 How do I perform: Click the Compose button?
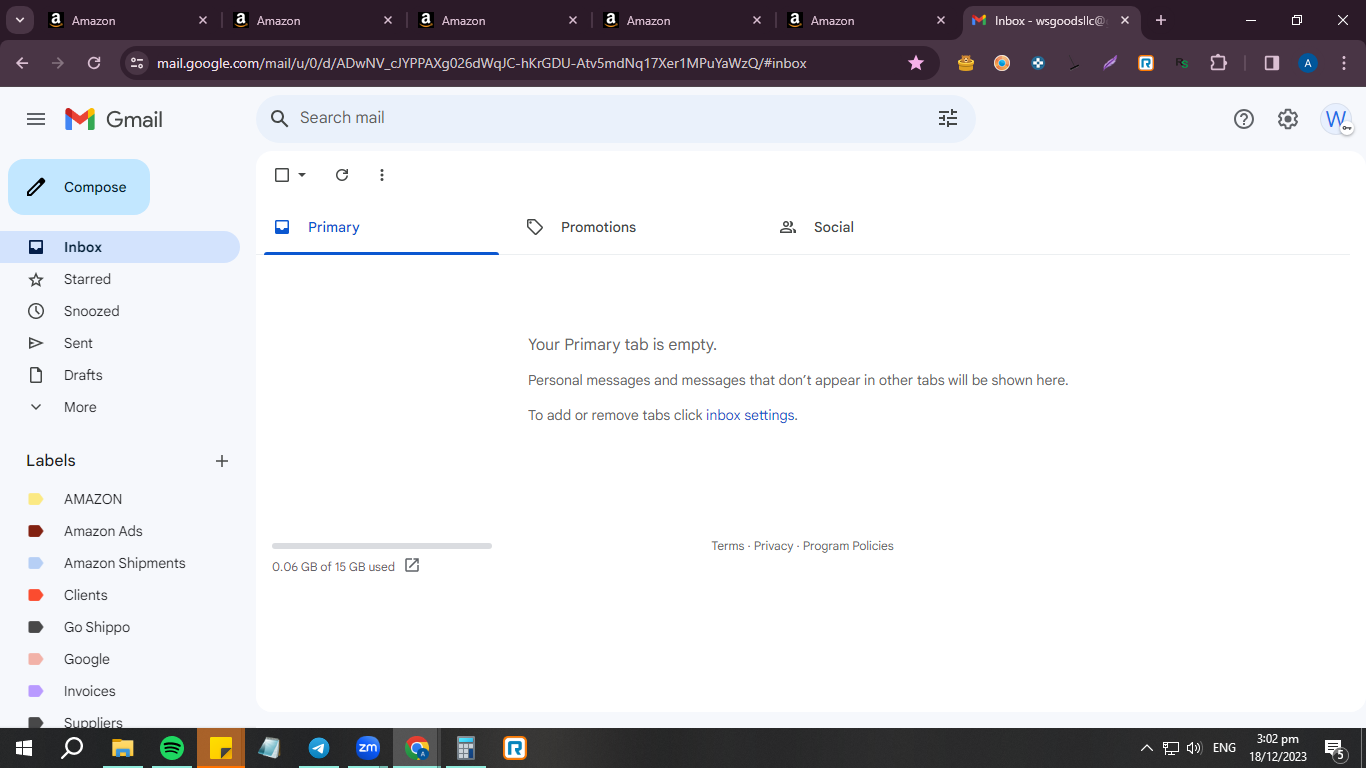[79, 187]
